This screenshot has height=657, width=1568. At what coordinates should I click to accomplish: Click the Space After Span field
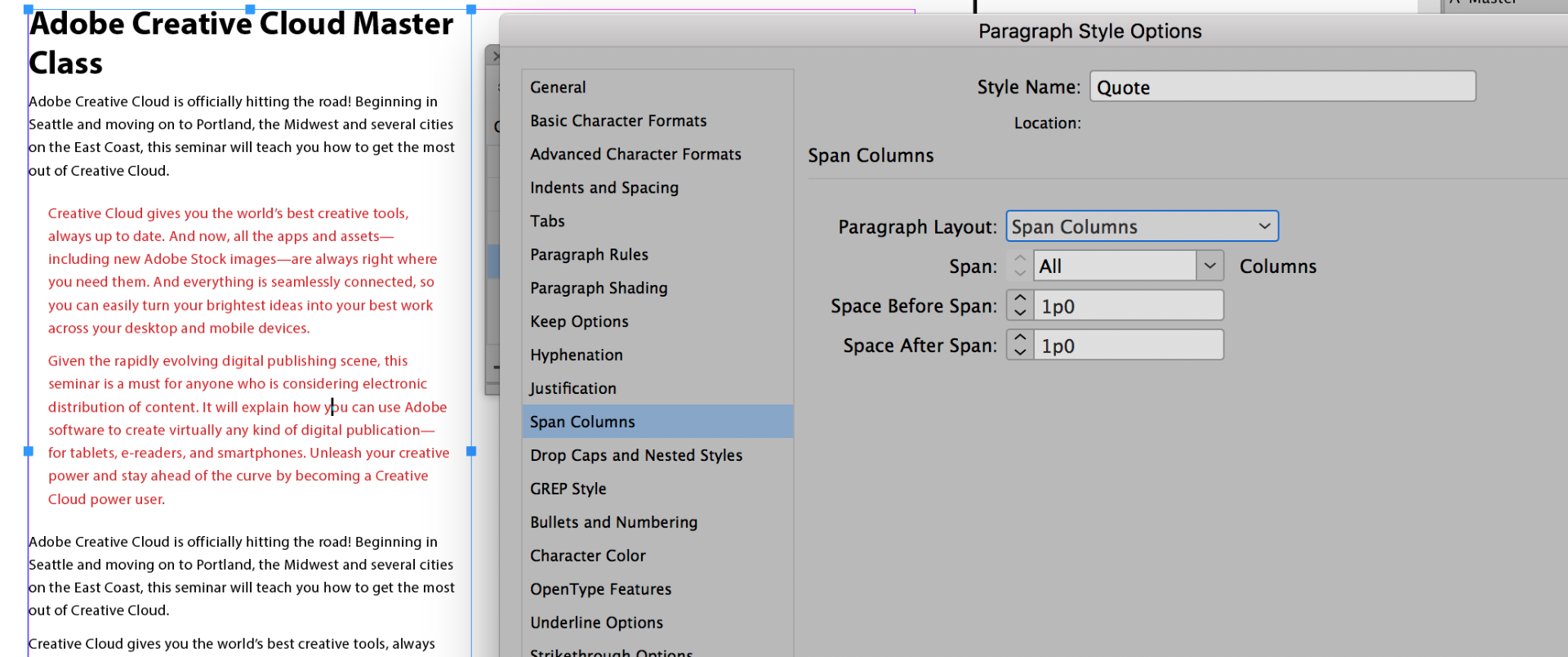pyautogui.click(x=1129, y=345)
